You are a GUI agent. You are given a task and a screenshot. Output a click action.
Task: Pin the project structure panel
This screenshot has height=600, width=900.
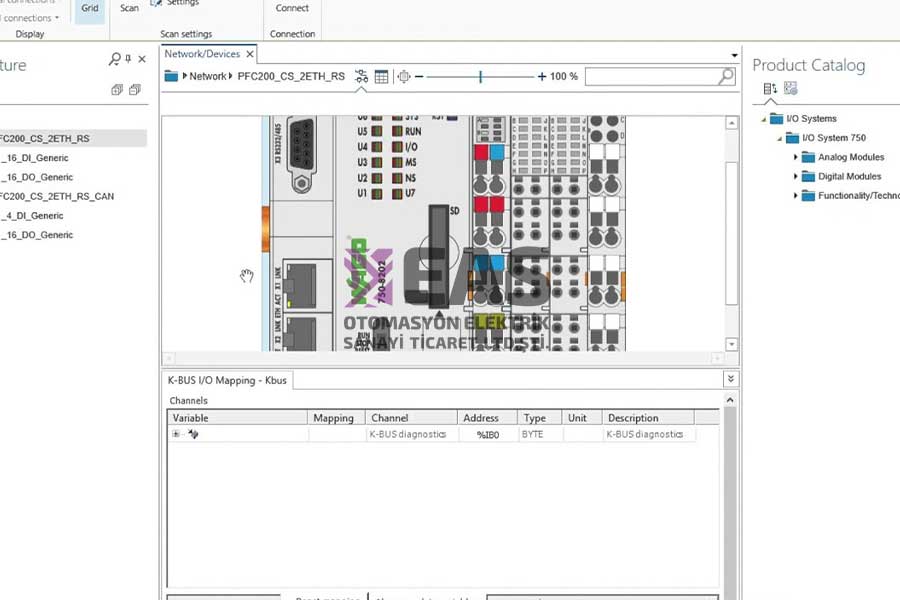(x=129, y=59)
